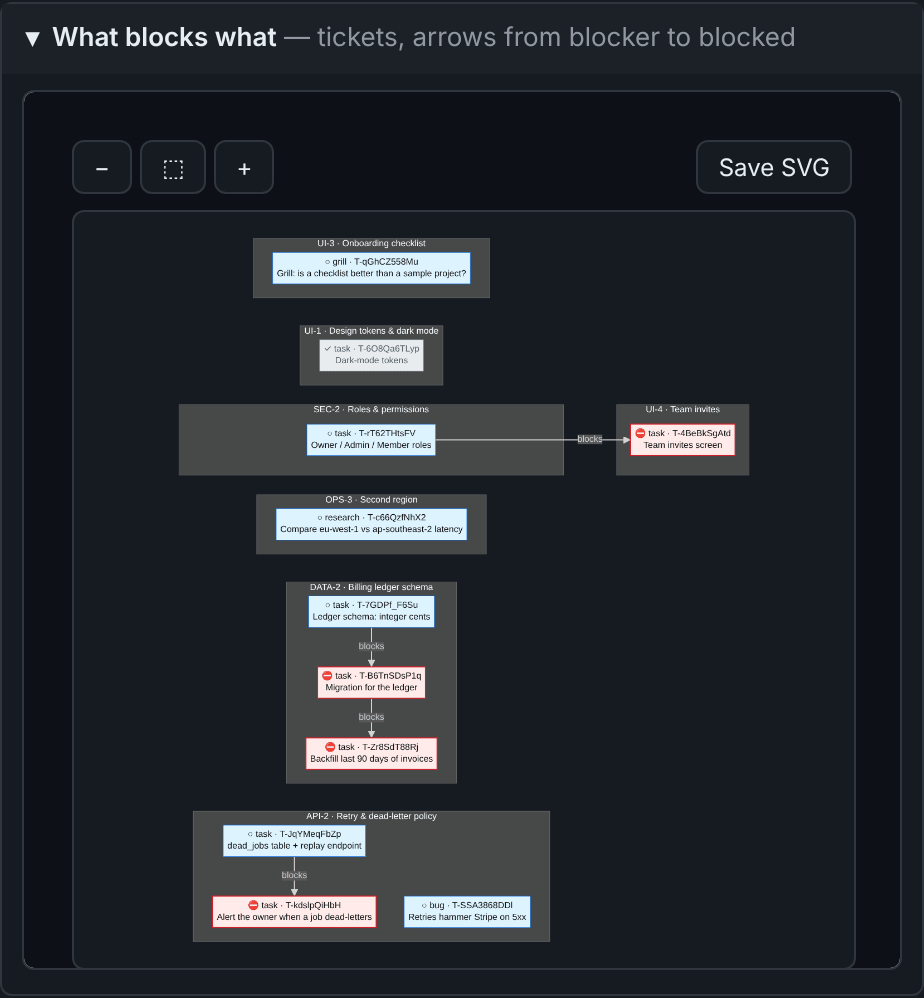Select the Team invites screen node
Screen dimensions: 924x998
point(683,440)
